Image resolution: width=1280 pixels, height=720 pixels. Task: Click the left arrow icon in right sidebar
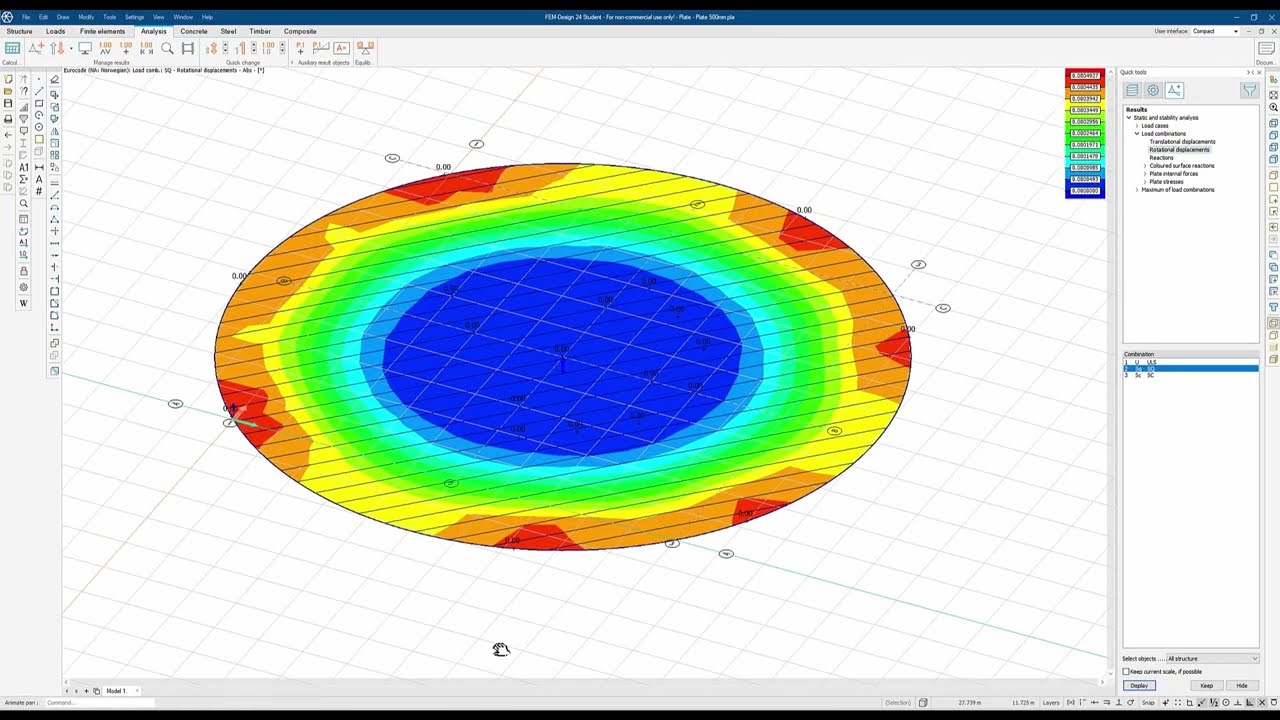(1273, 227)
